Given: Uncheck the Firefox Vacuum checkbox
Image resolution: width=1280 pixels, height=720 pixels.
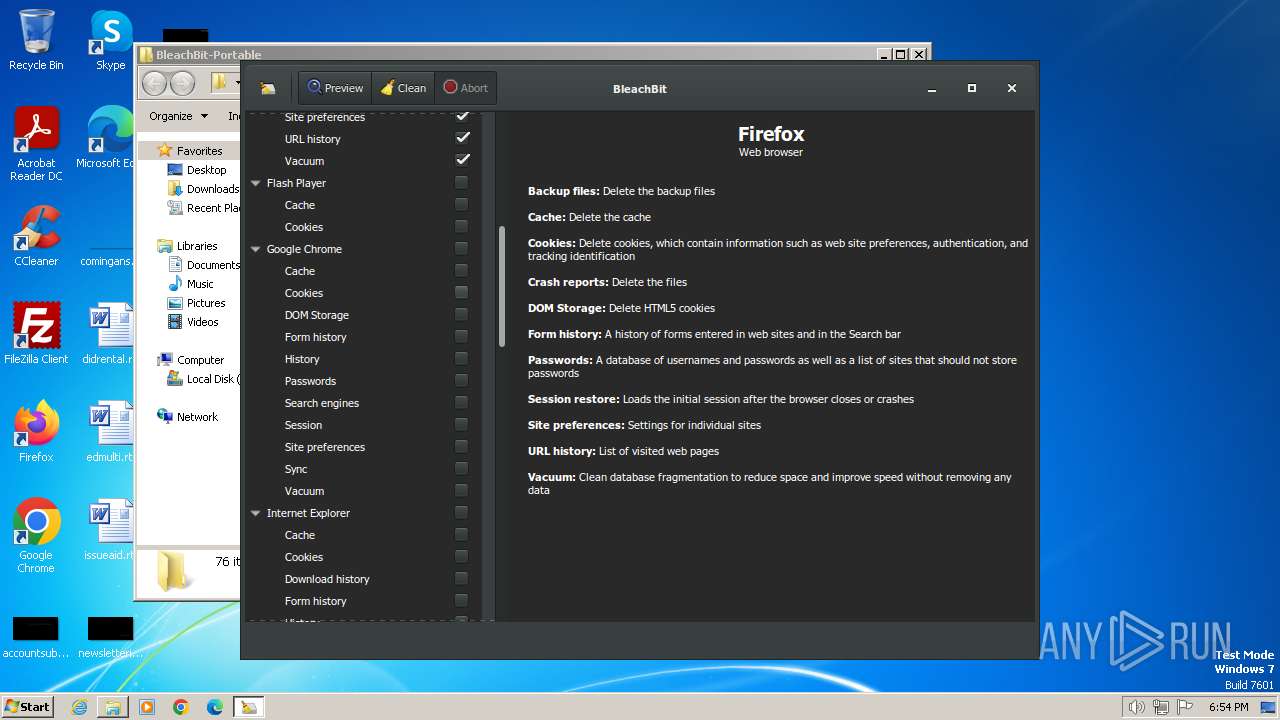Looking at the screenshot, I should click(x=462, y=160).
